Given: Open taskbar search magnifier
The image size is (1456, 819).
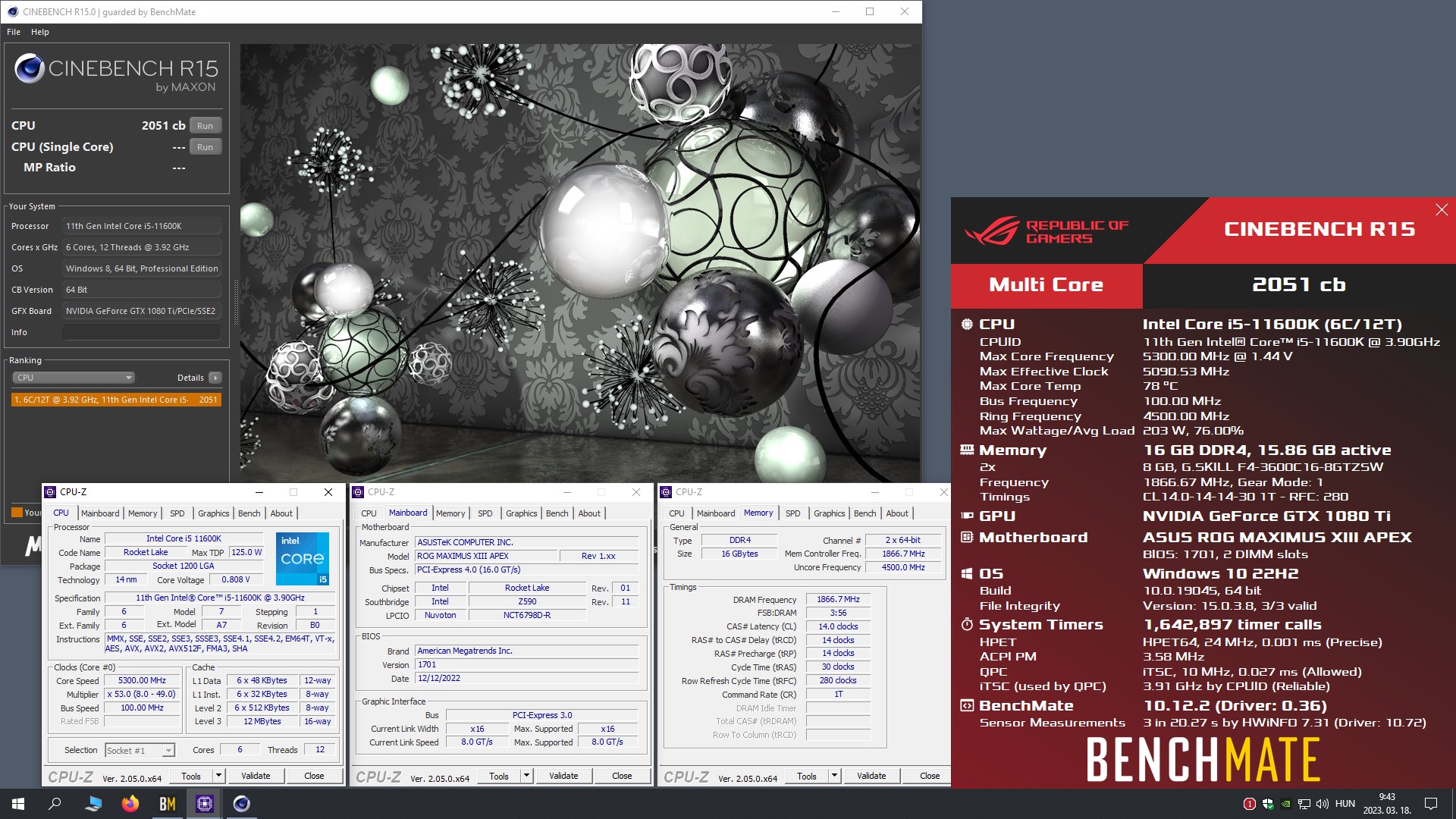Looking at the screenshot, I should 55,804.
